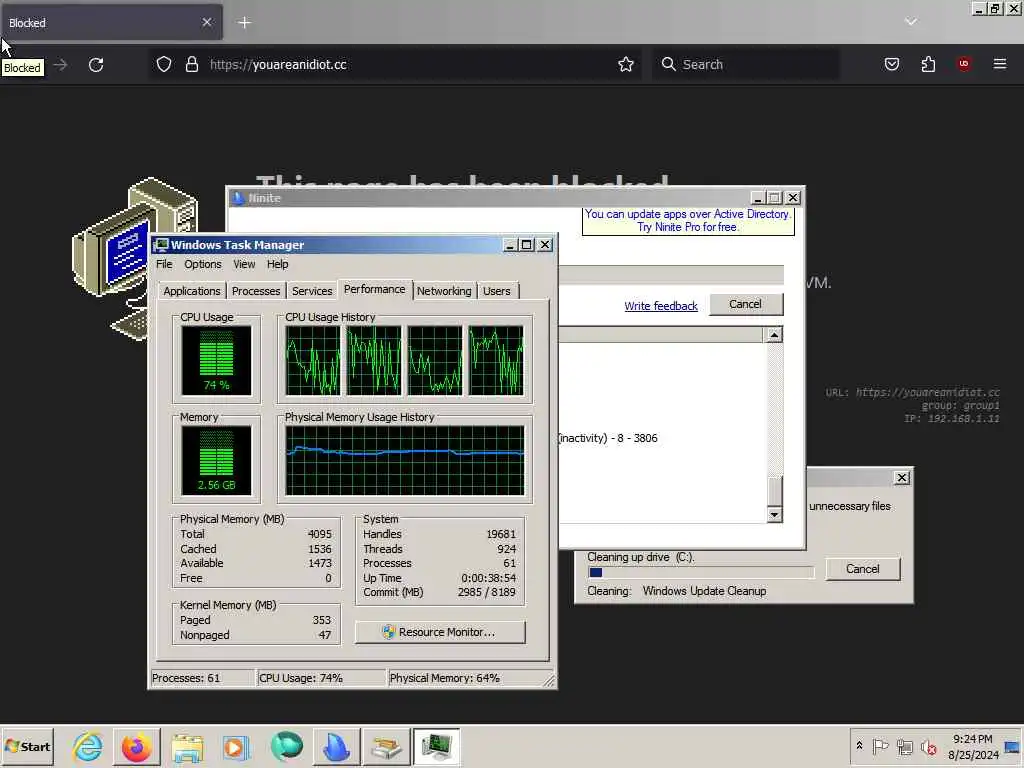Click the muted volume tray icon
1024x768 pixels.
928,746
